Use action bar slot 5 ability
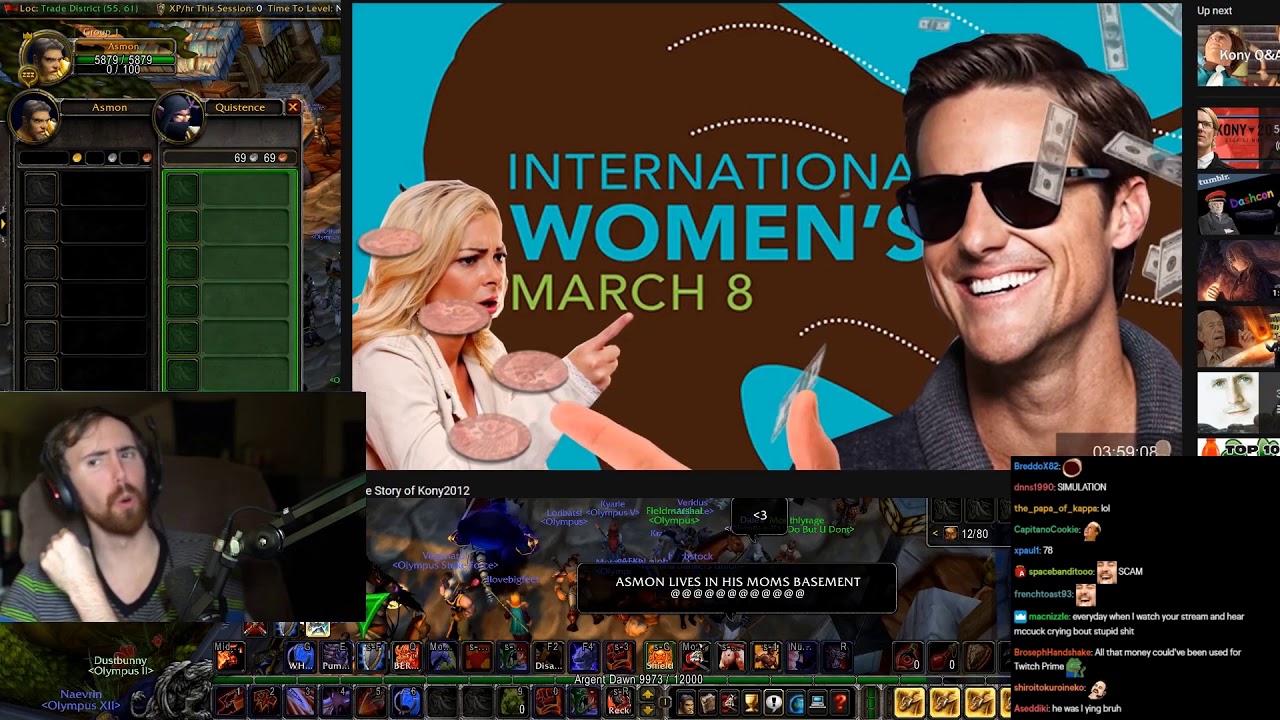The image size is (1280, 720). coord(371,701)
